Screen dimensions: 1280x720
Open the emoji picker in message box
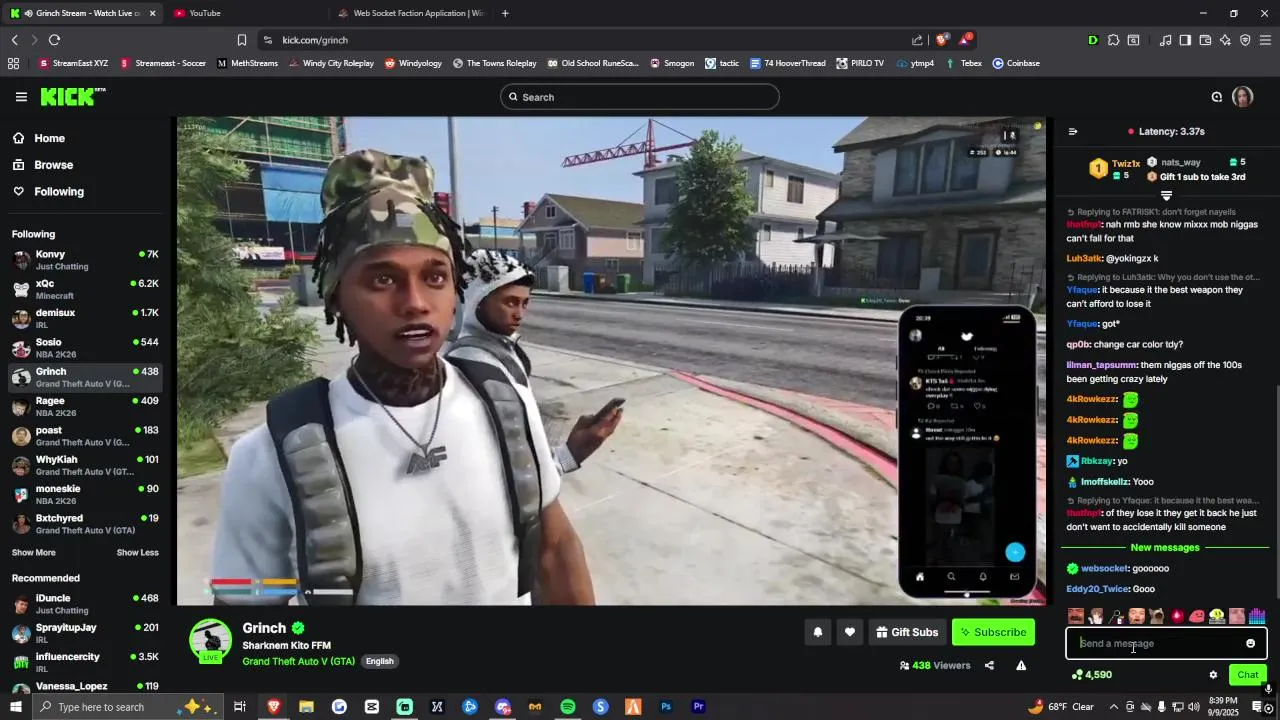tap(1250, 644)
